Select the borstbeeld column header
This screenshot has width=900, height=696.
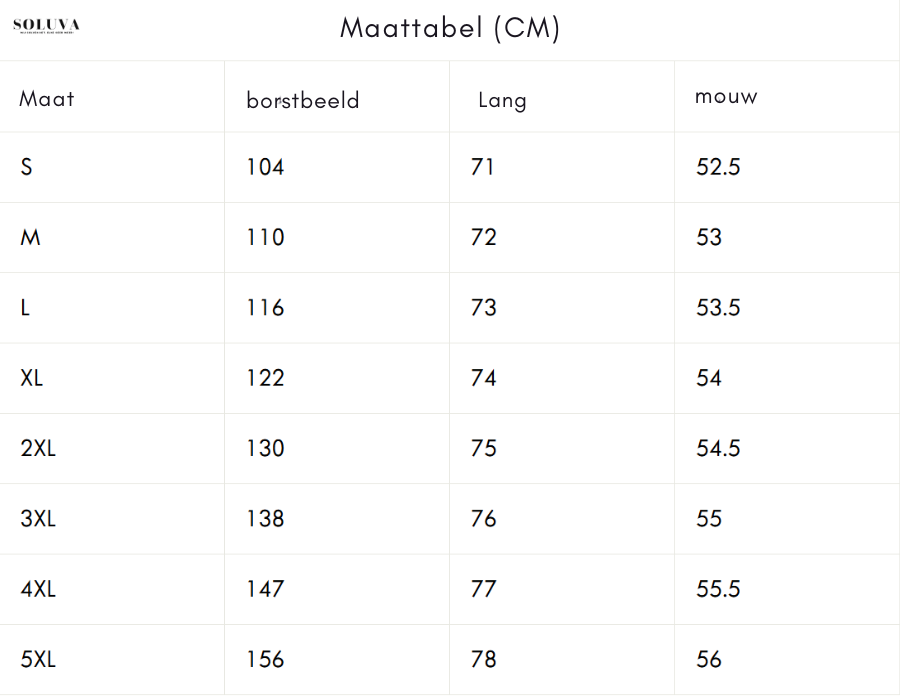(302, 100)
